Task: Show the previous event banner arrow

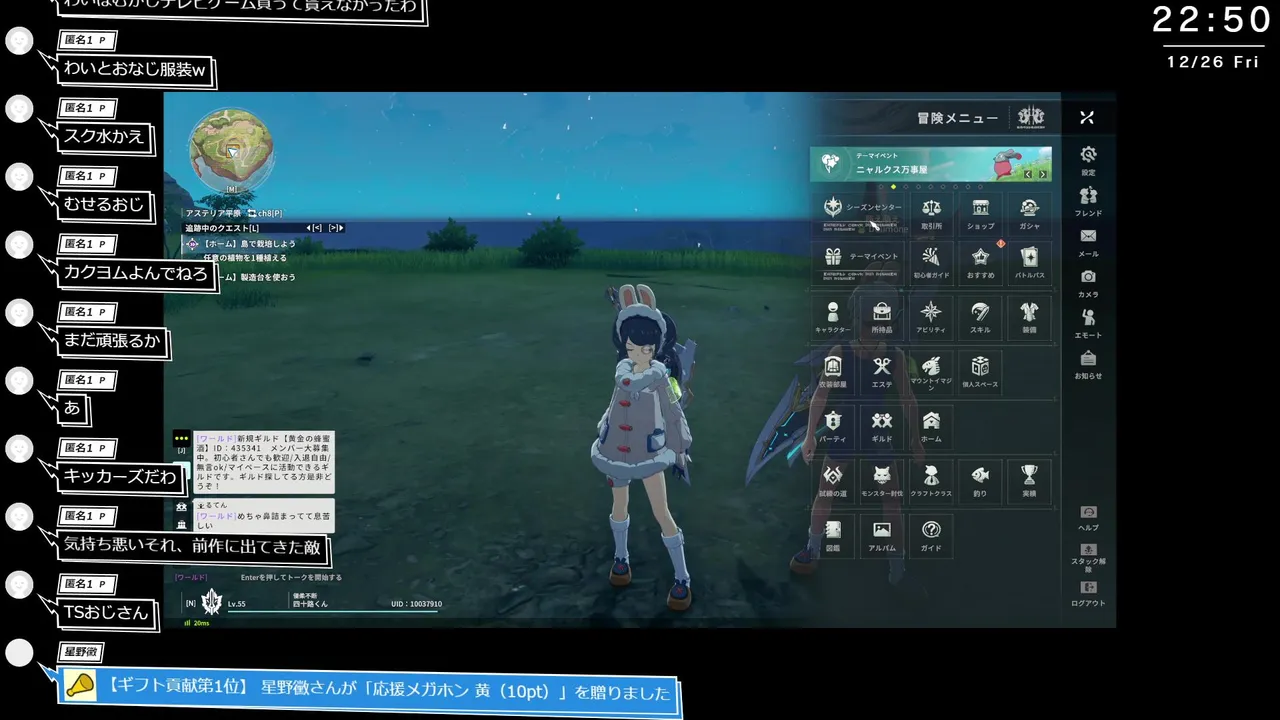Action: pyautogui.click(x=1027, y=174)
